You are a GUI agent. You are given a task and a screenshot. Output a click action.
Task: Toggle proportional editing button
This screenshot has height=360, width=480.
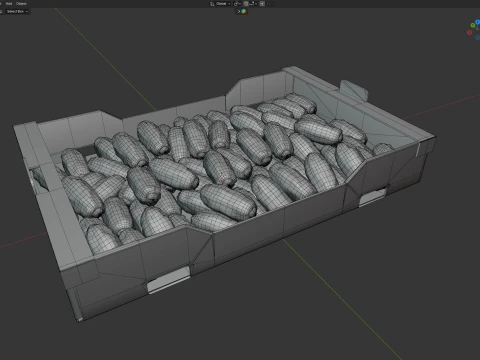[262, 4]
